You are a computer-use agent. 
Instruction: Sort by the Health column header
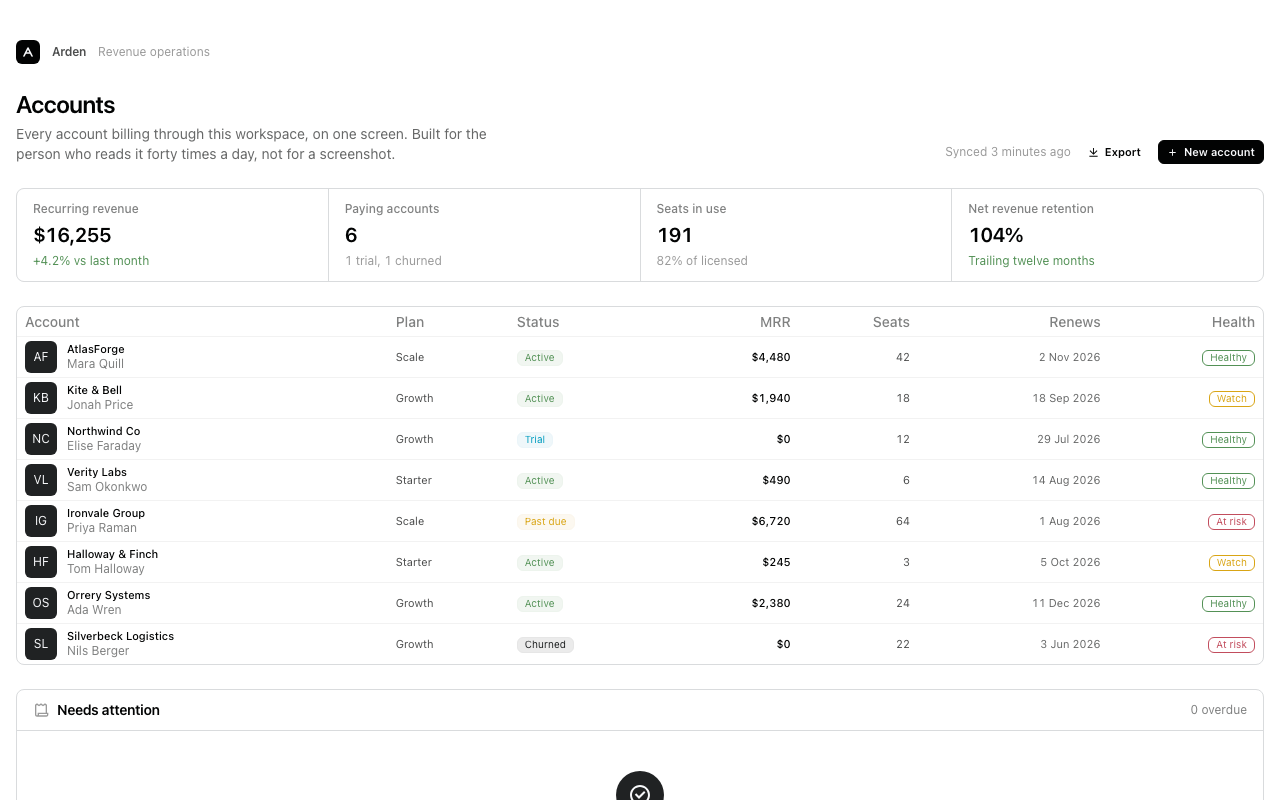point(1233,322)
